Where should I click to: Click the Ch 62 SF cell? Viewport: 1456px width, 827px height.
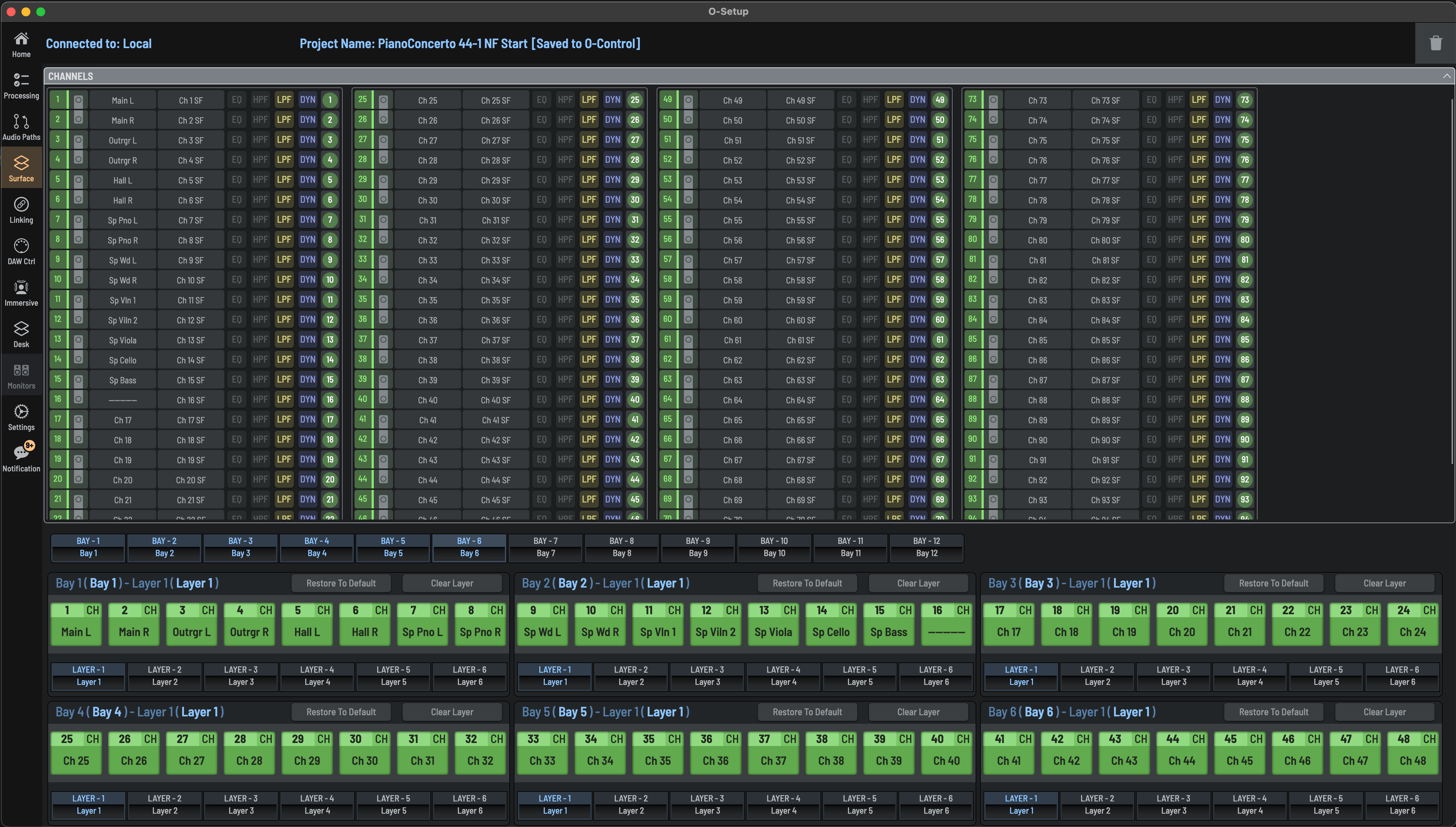pyautogui.click(x=801, y=360)
